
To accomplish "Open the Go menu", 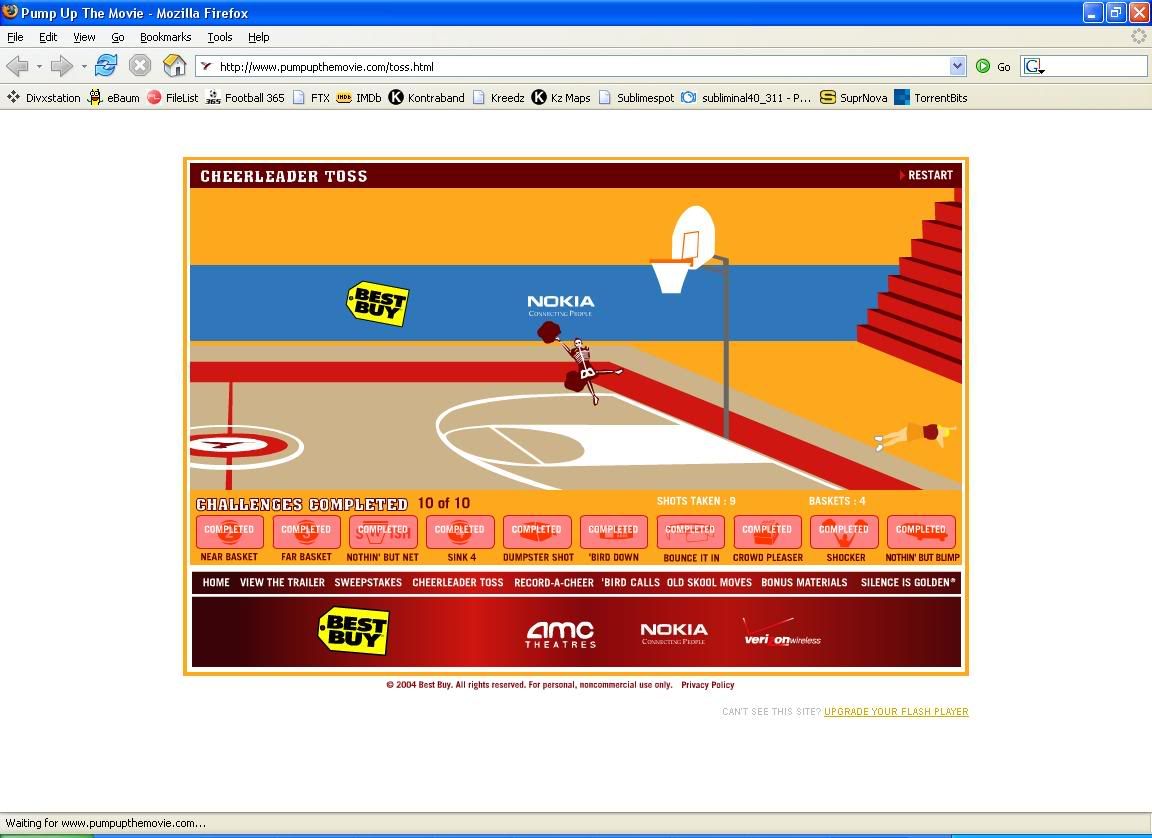I will pos(118,37).
